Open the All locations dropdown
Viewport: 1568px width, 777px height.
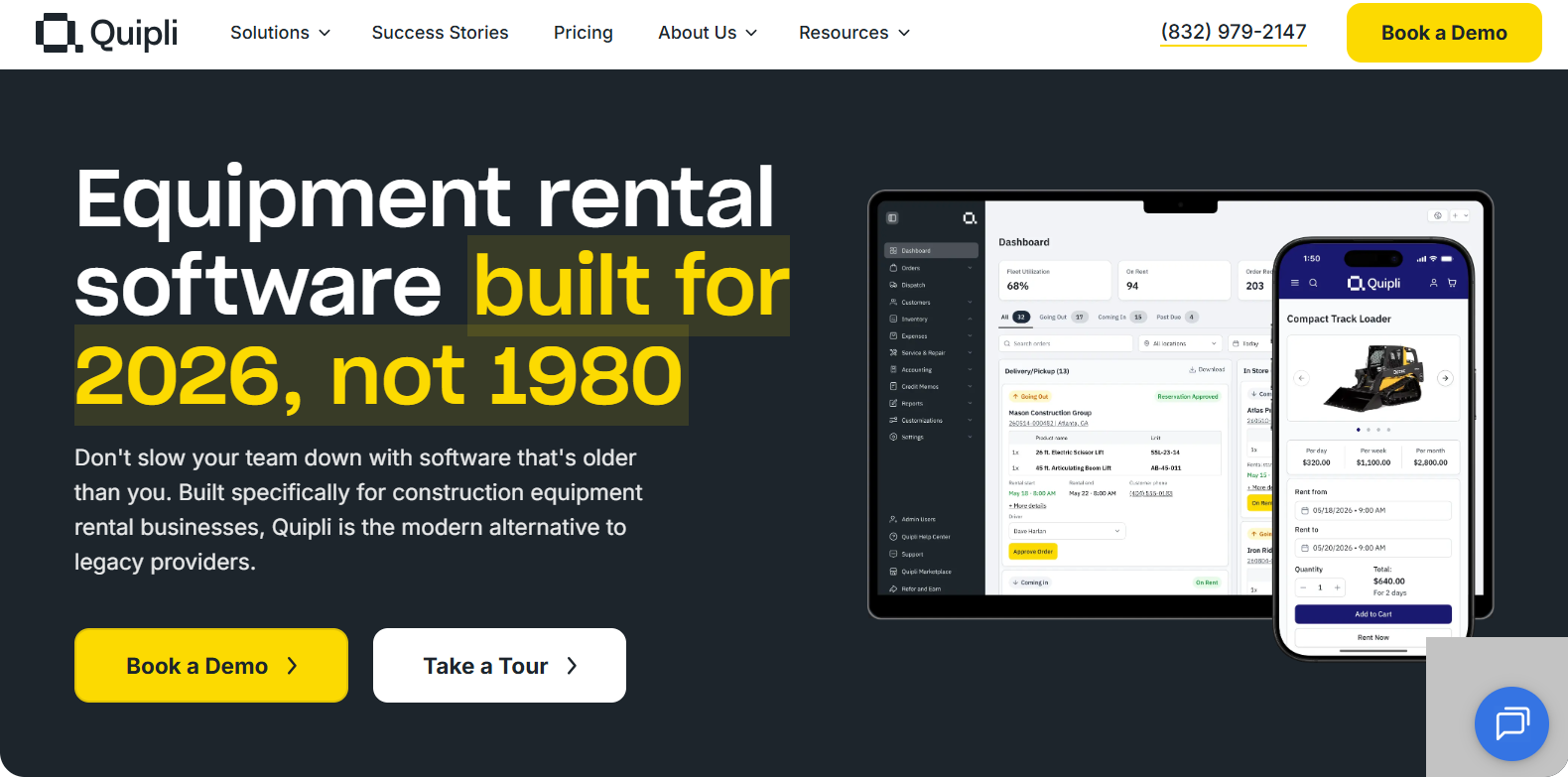tap(1180, 343)
